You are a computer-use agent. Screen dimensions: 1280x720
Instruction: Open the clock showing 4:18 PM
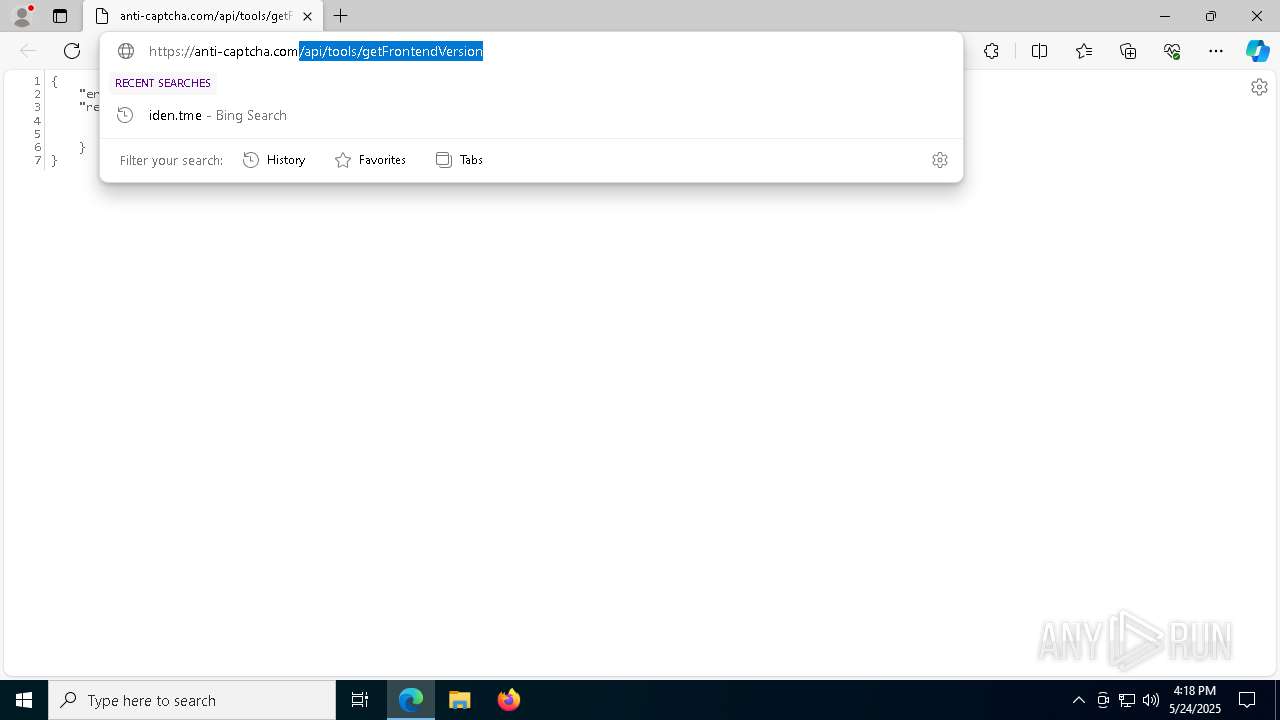[x=1195, y=700]
